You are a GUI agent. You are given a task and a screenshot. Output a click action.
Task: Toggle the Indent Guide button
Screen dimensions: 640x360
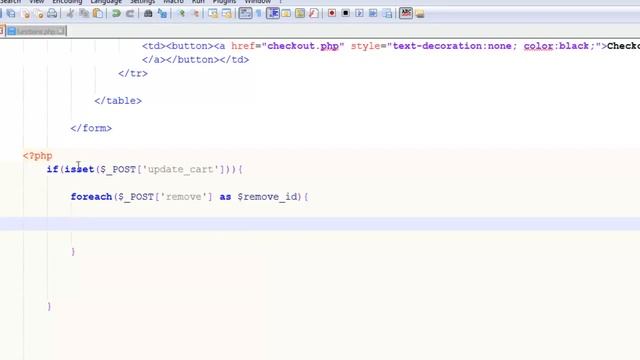click(x=273, y=13)
